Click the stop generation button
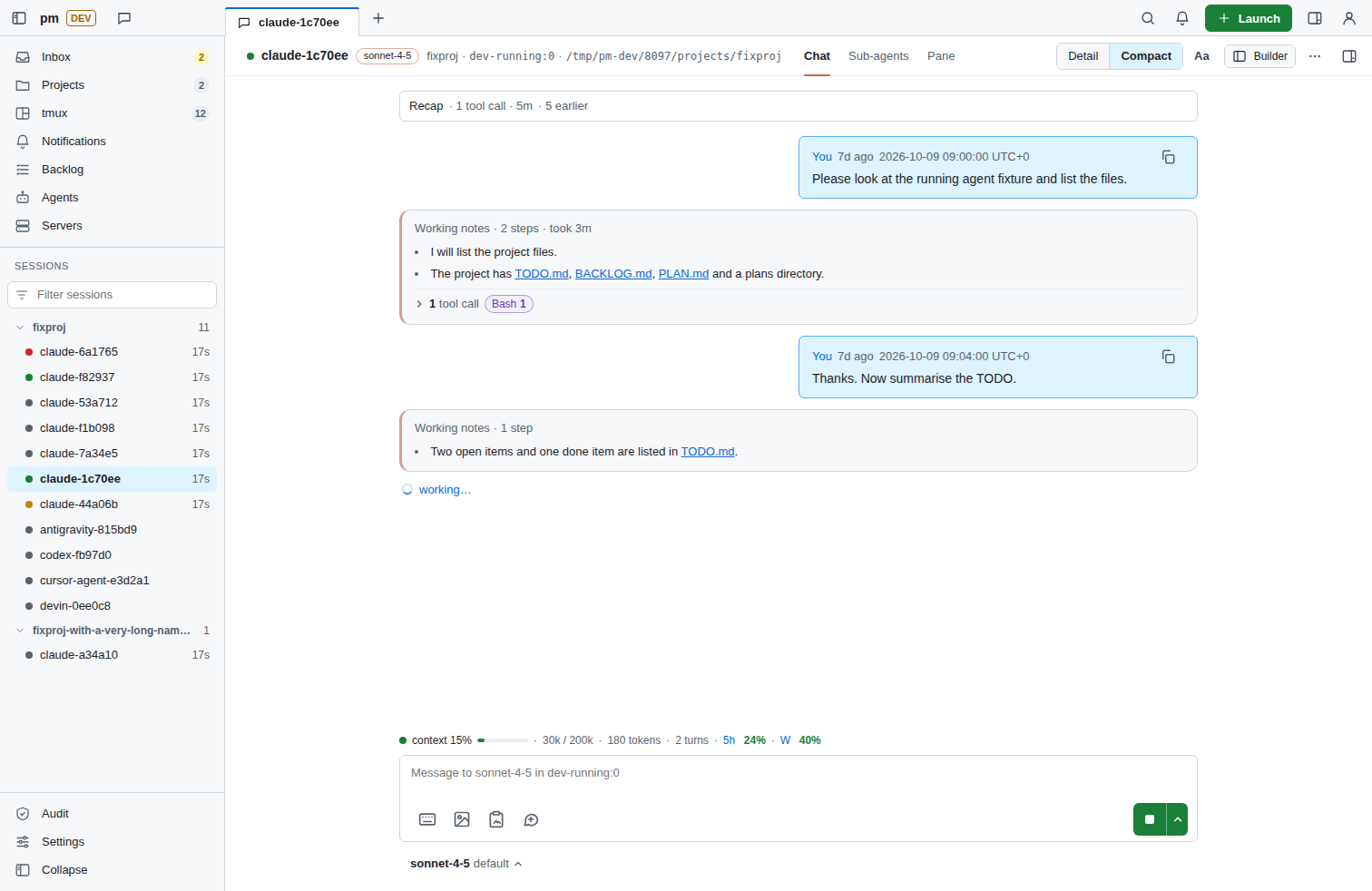 click(x=1150, y=819)
